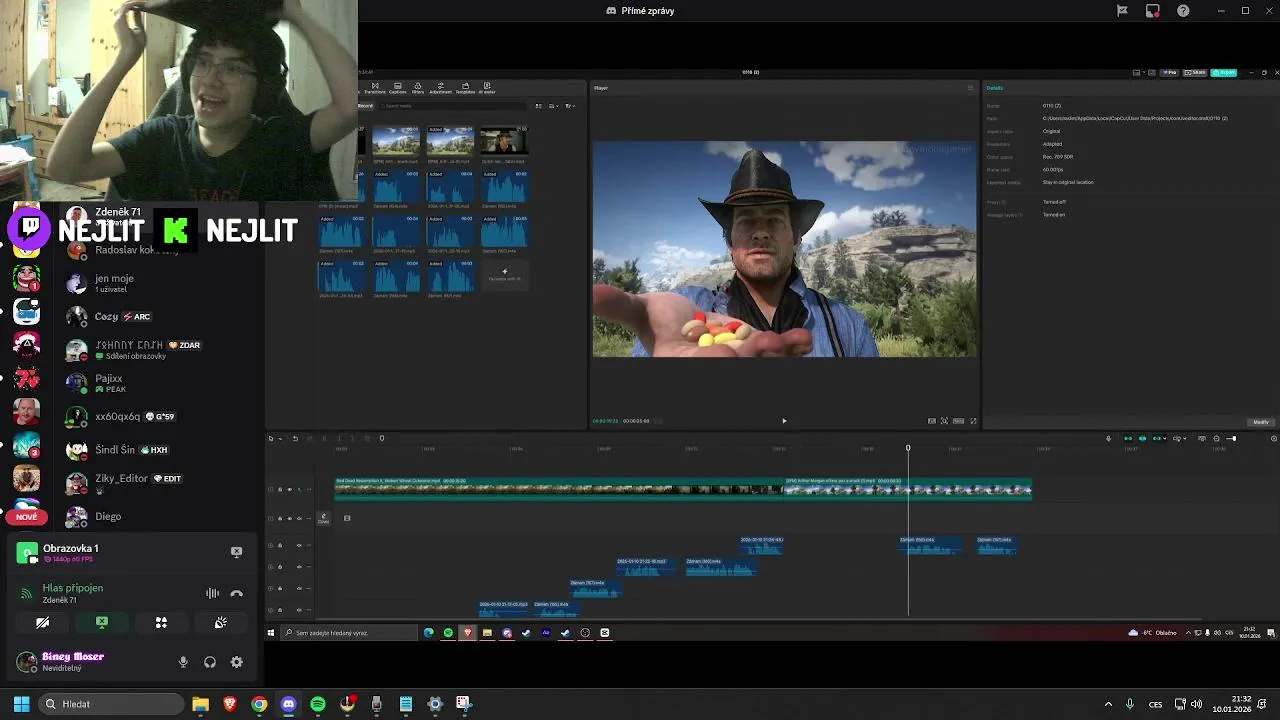Click the Generate with AI tile
This screenshot has height=720, width=1280.
[x=504, y=275]
